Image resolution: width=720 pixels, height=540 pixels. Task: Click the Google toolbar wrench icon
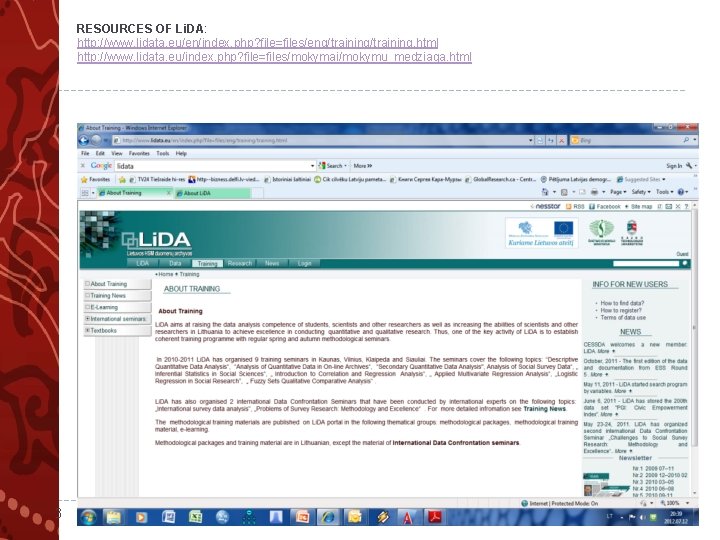point(689,166)
